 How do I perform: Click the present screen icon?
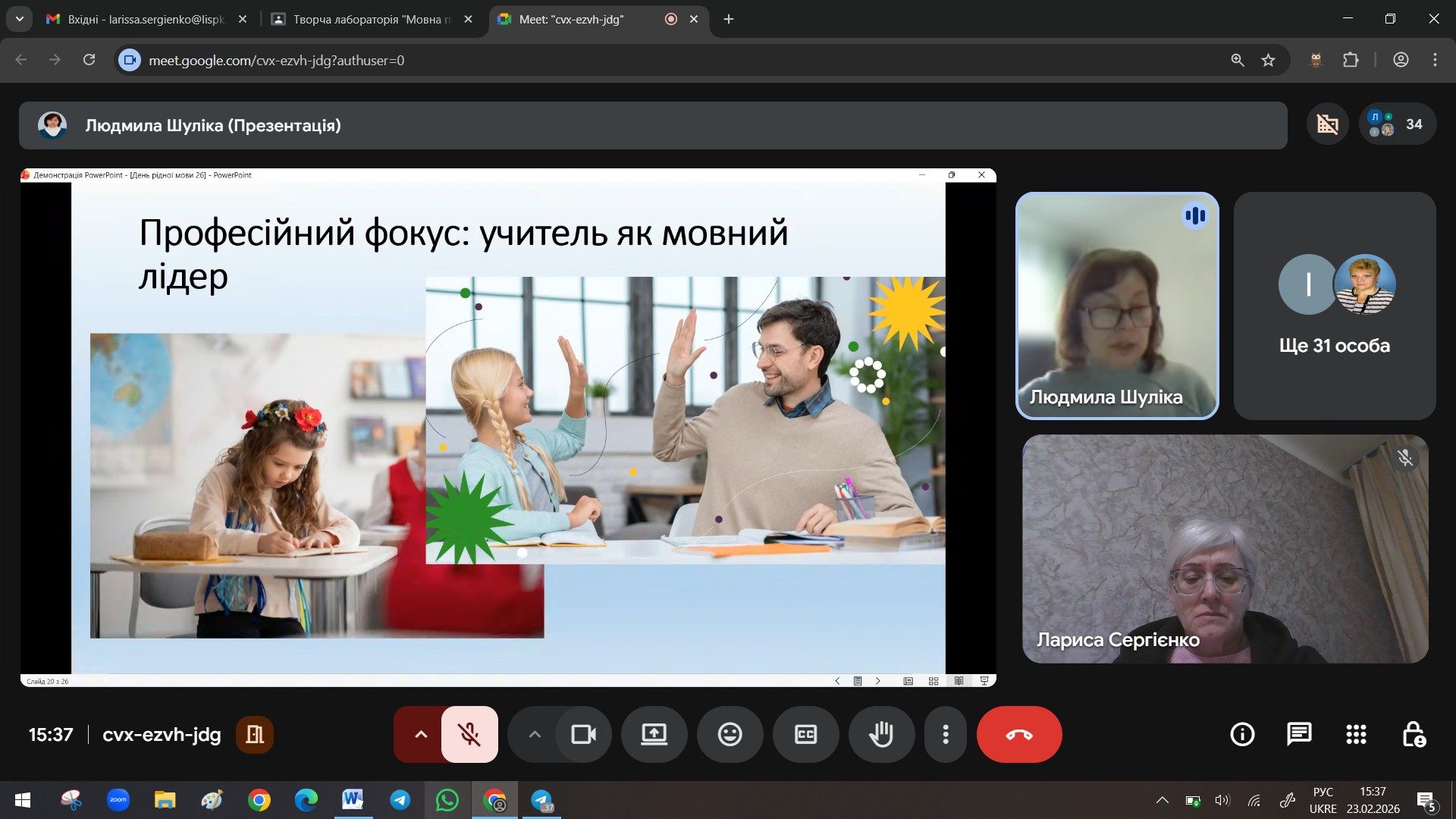(x=654, y=734)
